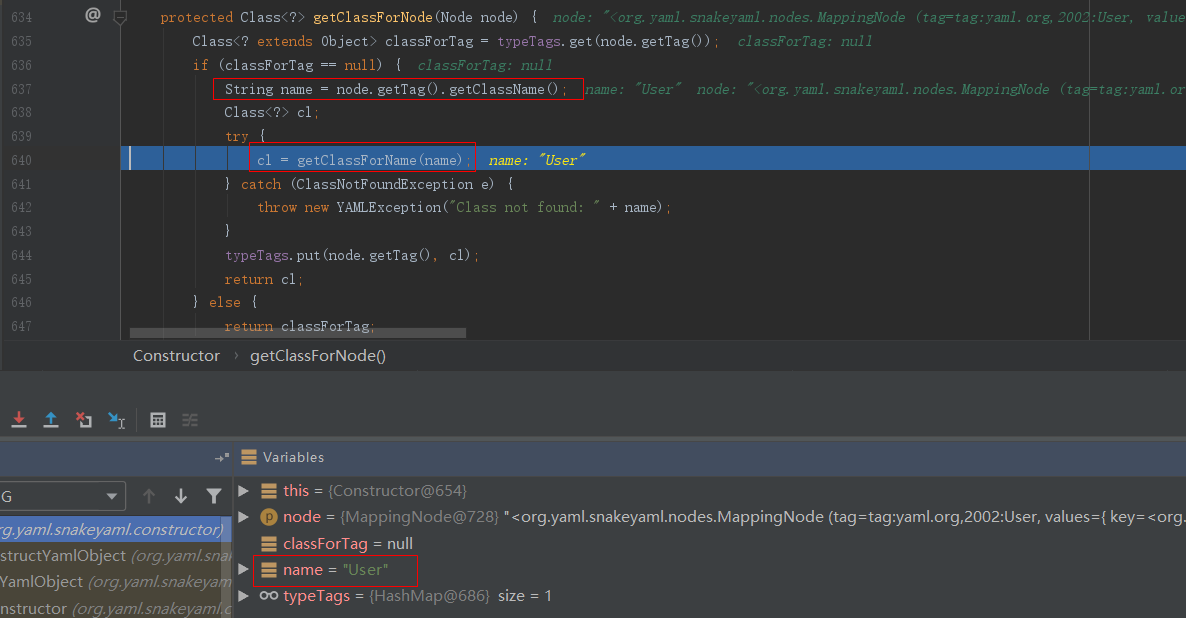Click the Trace Current Stream Chain icon
Screen dimensions: 1186x618
click(190, 420)
